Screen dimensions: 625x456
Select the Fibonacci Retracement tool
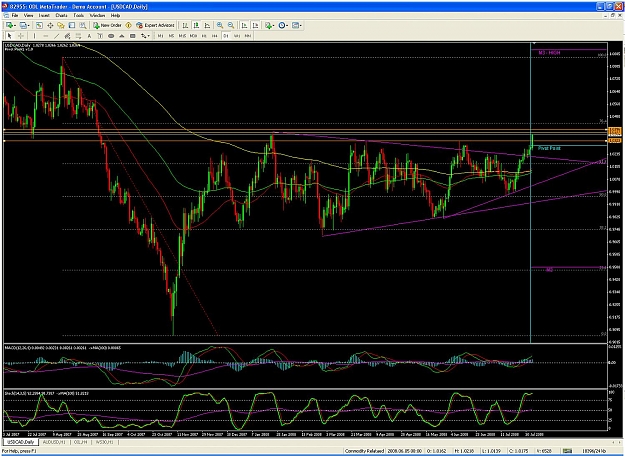click(x=78, y=36)
